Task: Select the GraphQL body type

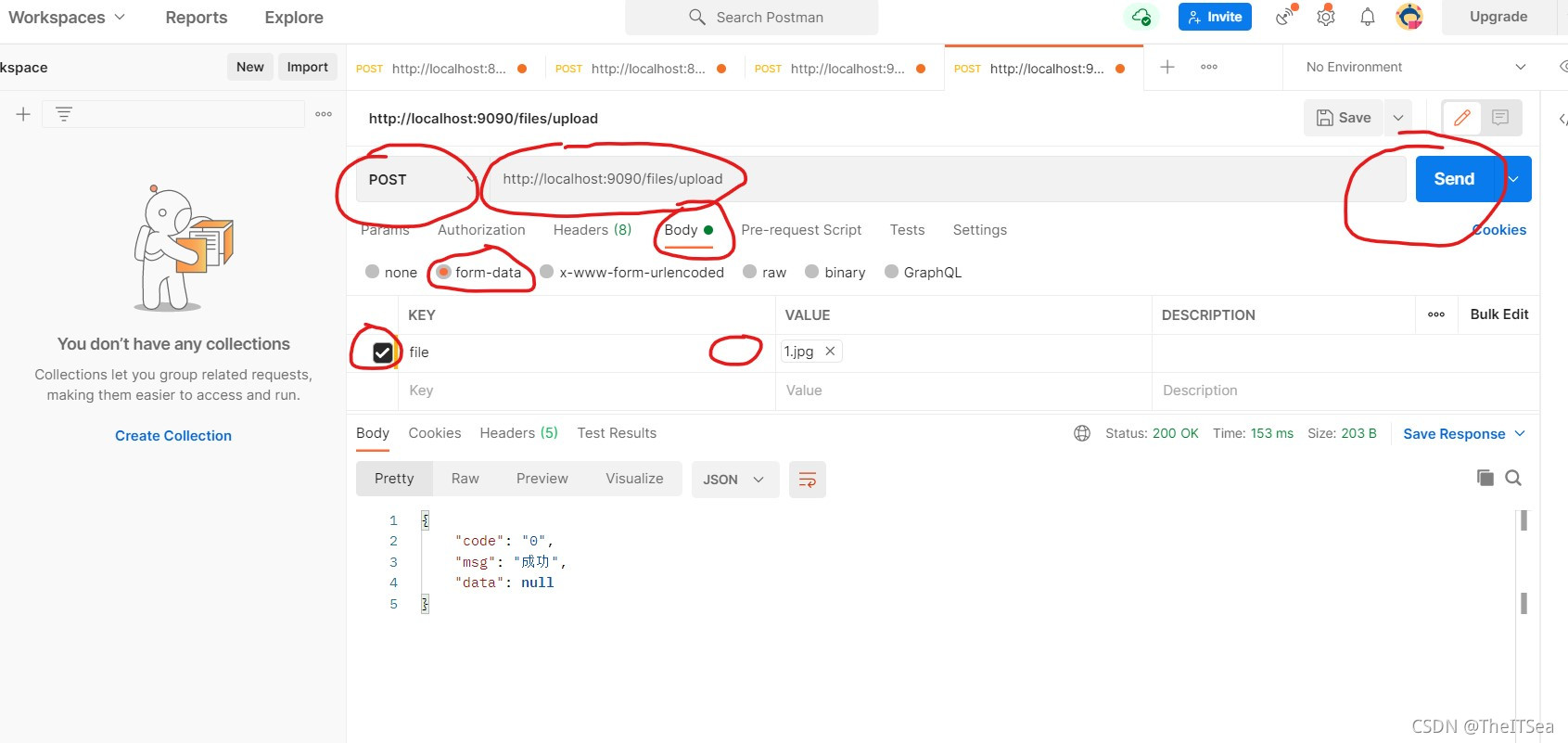Action: point(891,272)
